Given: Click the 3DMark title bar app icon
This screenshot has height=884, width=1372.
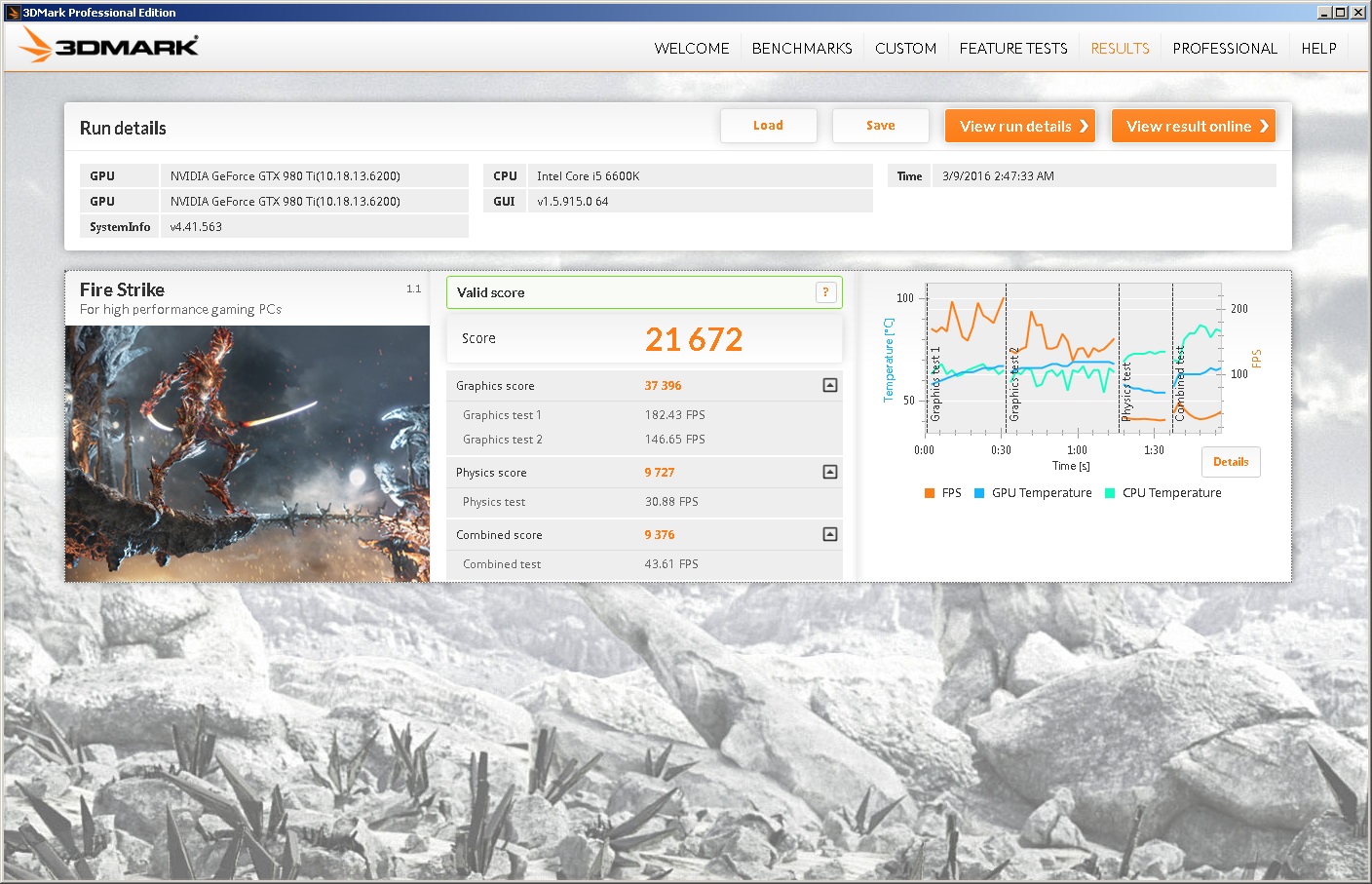Looking at the screenshot, I should point(13,12).
